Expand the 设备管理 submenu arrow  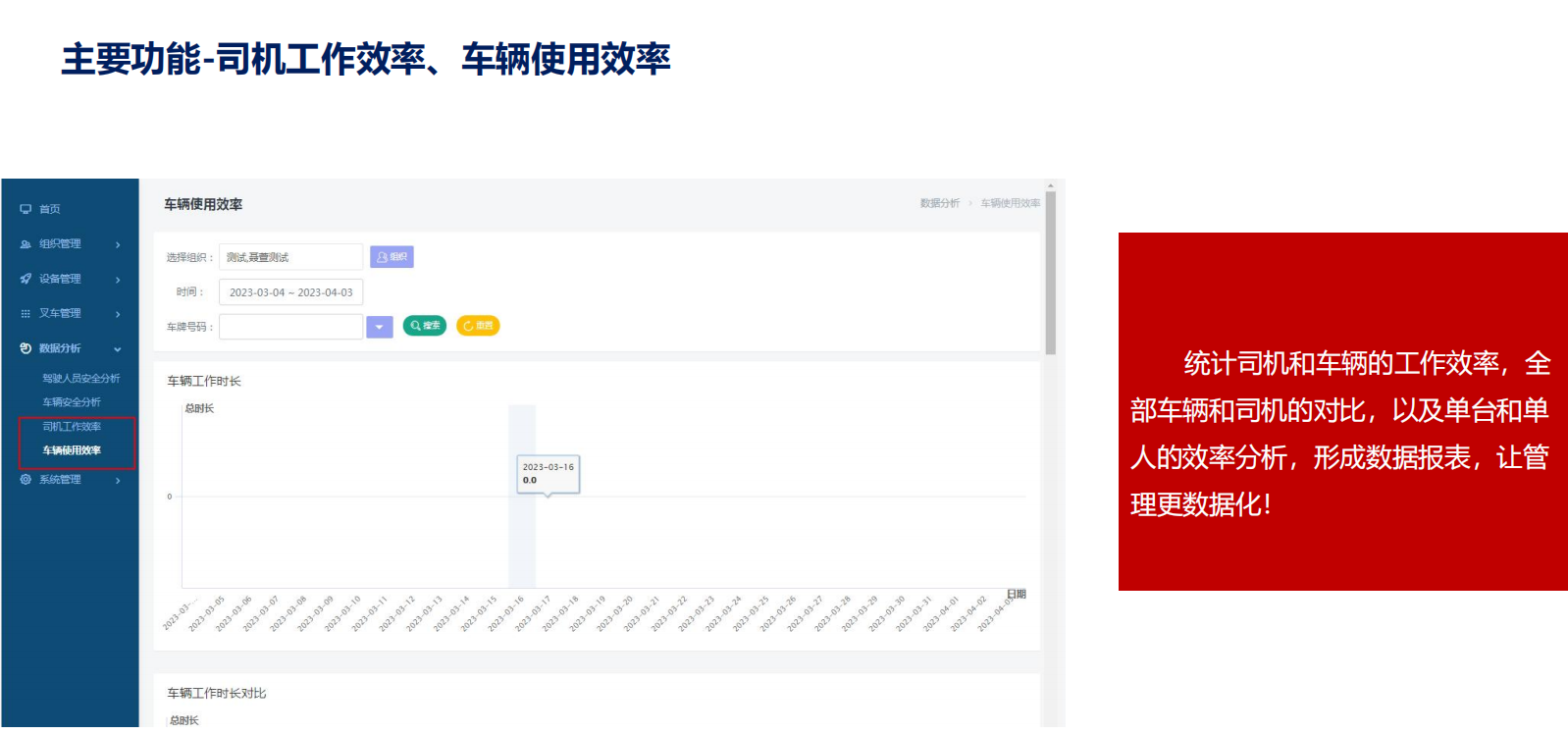coord(118,280)
